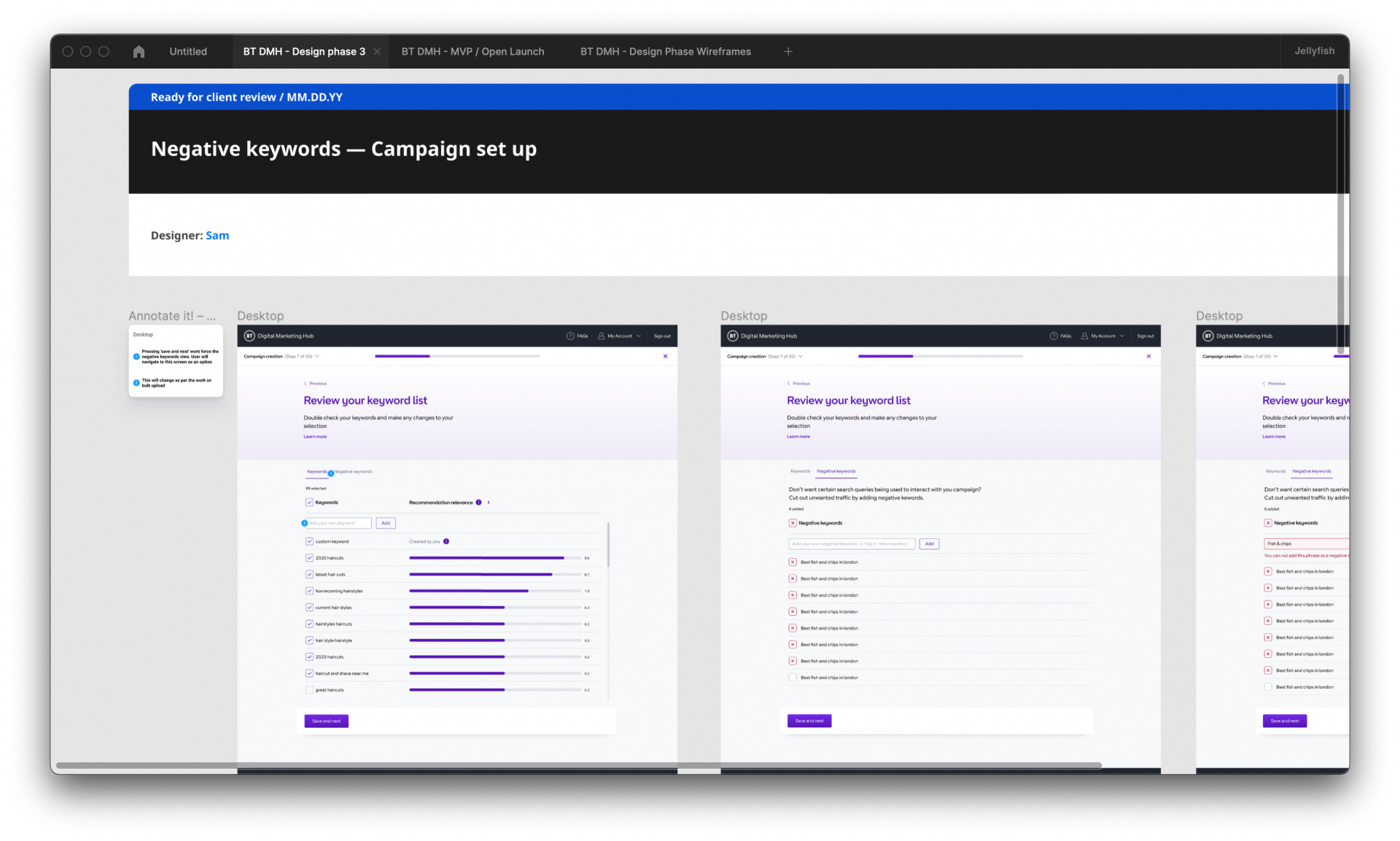Select the Negative keywords tab in the 'Fish & chips' frame
The width and height of the screenshot is (1400, 841).
[1312, 472]
